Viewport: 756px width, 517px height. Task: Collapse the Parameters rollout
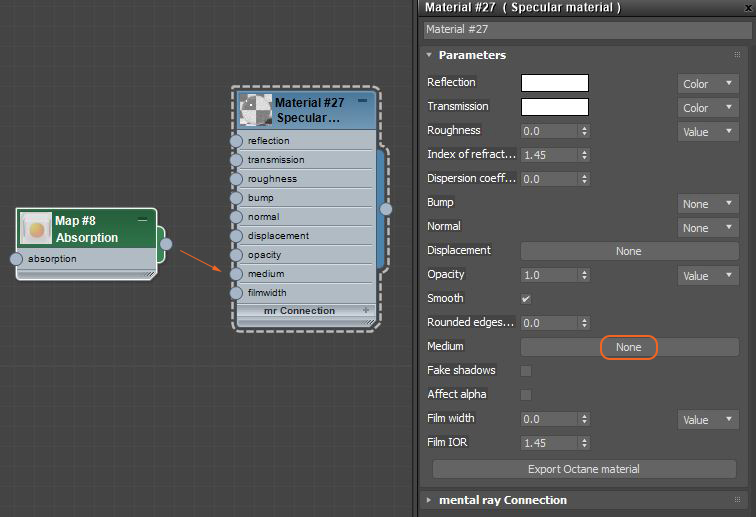[x=429, y=55]
